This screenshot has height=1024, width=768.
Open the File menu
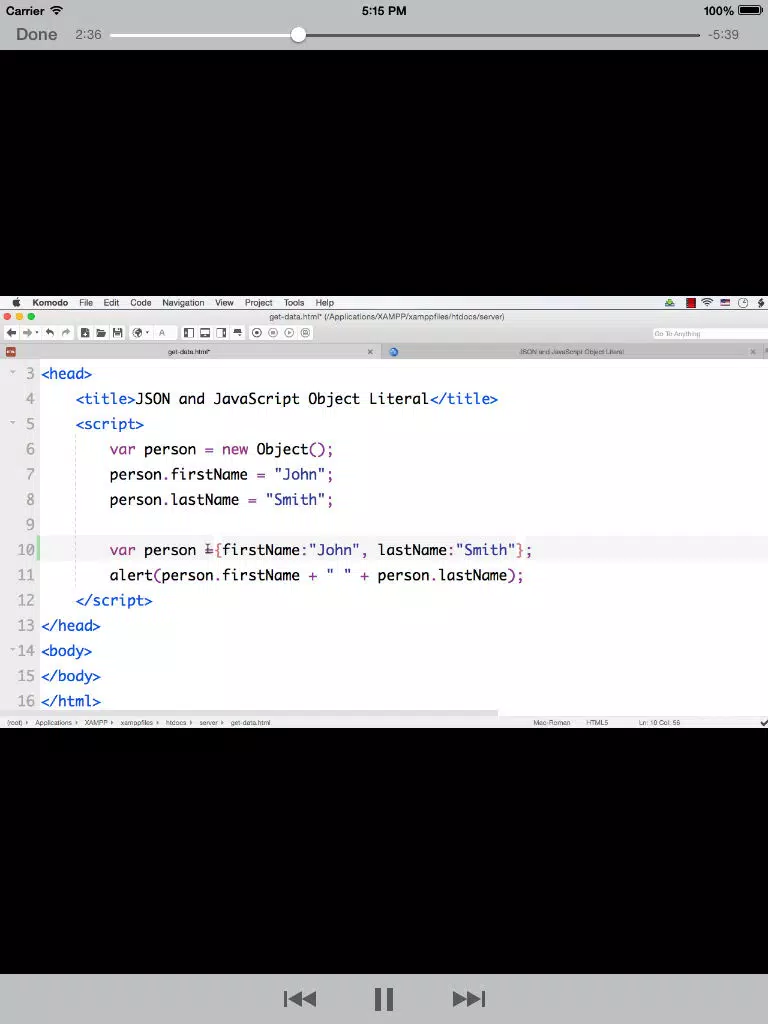click(86, 302)
